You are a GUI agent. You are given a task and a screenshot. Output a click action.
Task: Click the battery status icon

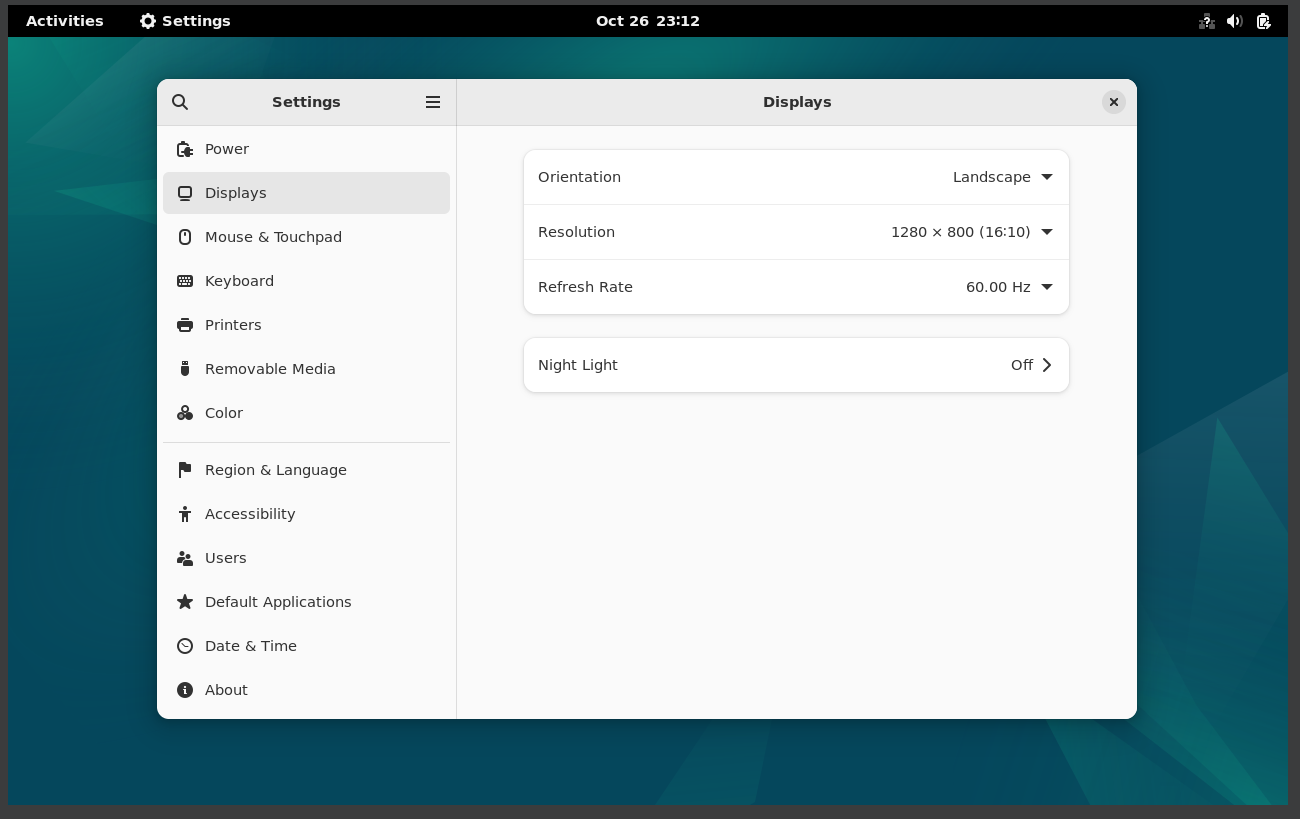(x=1263, y=20)
